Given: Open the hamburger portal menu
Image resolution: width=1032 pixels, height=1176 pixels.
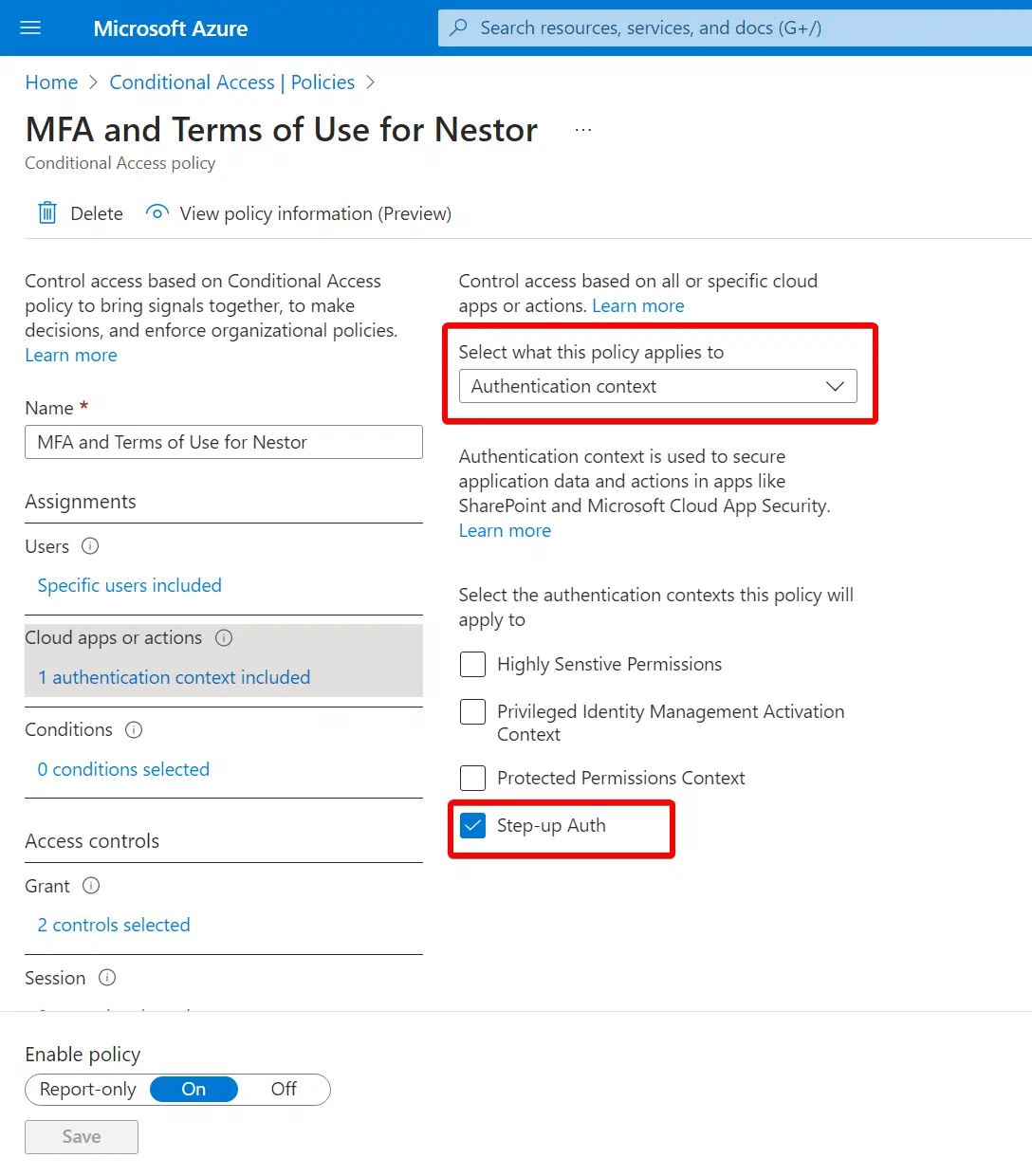Looking at the screenshot, I should click(30, 28).
